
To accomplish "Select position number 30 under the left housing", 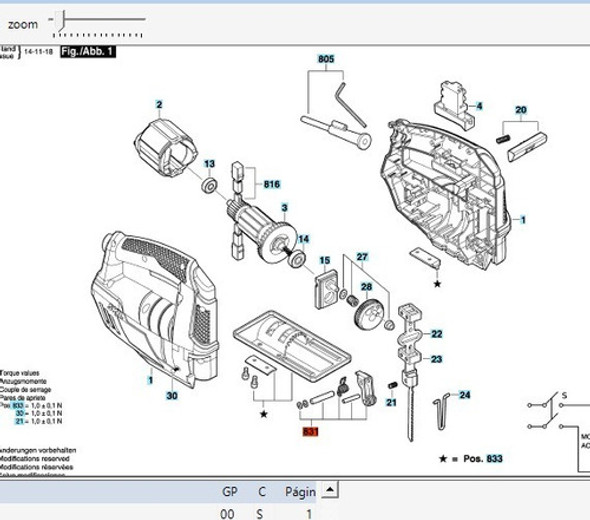I will pos(172,395).
